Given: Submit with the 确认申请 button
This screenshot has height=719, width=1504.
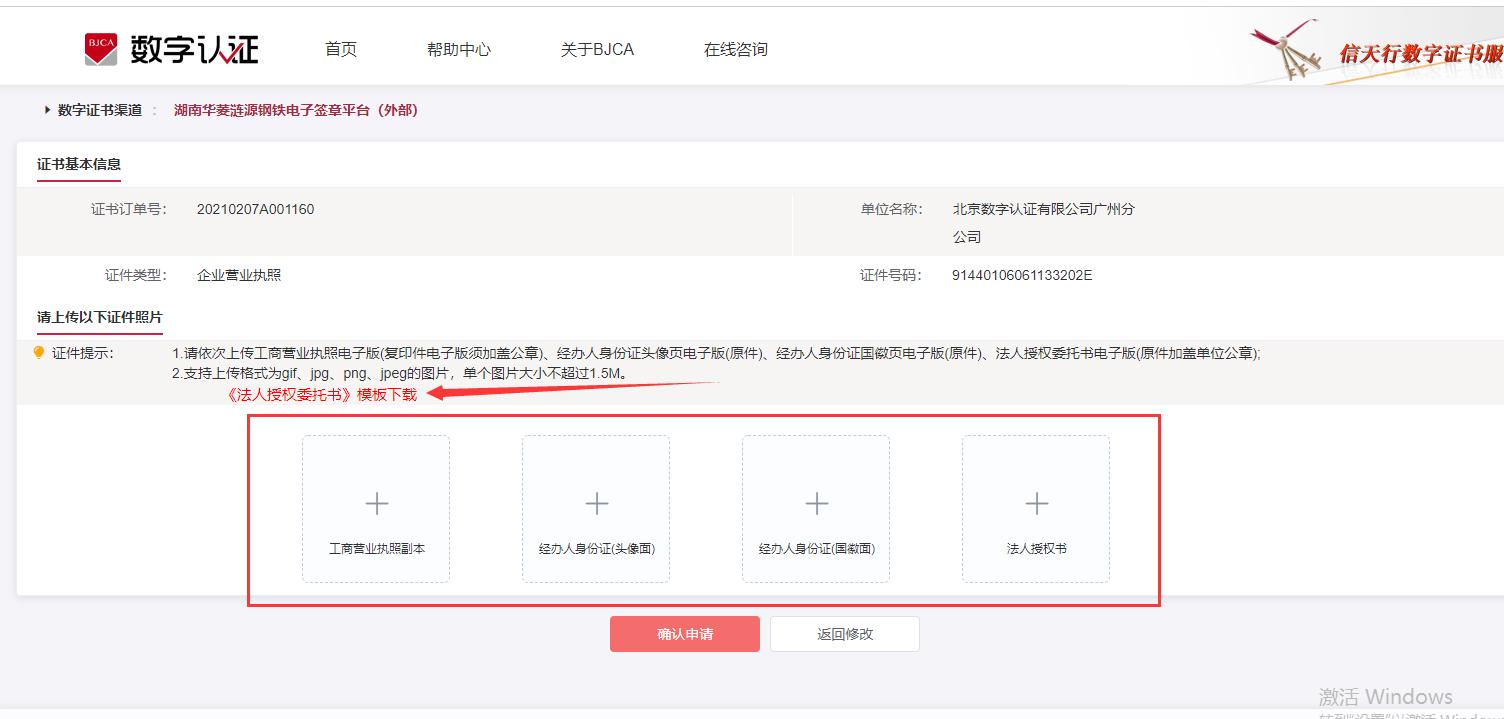Looking at the screenshot, I should (x=684, y=633).
